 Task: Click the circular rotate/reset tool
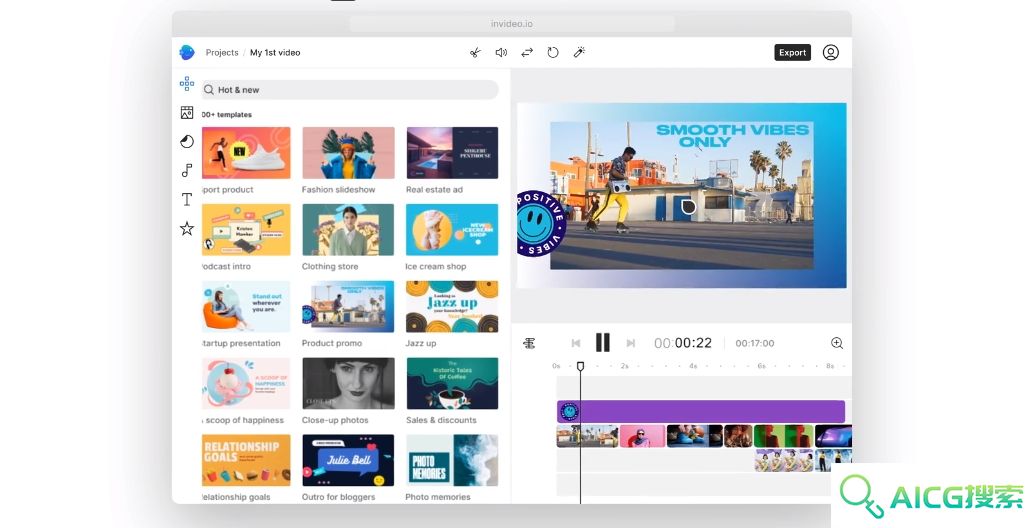[x=553, y=53]
